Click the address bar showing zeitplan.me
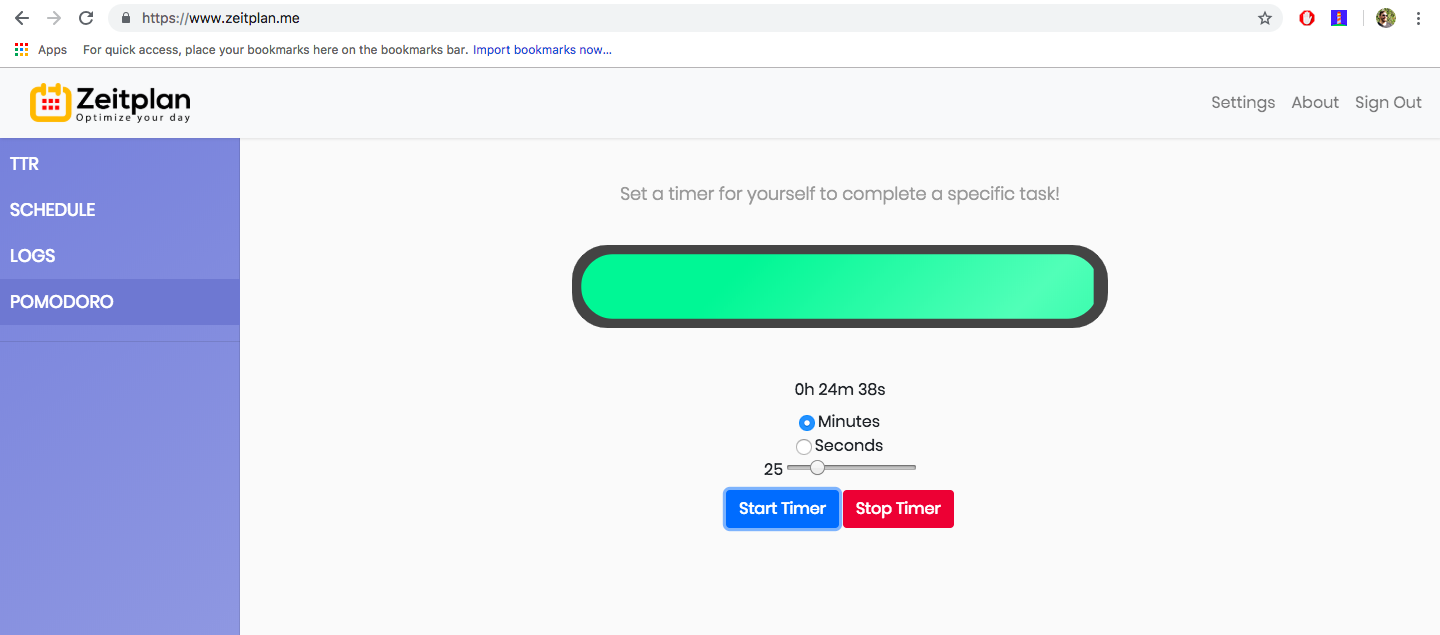 (690, 18)
